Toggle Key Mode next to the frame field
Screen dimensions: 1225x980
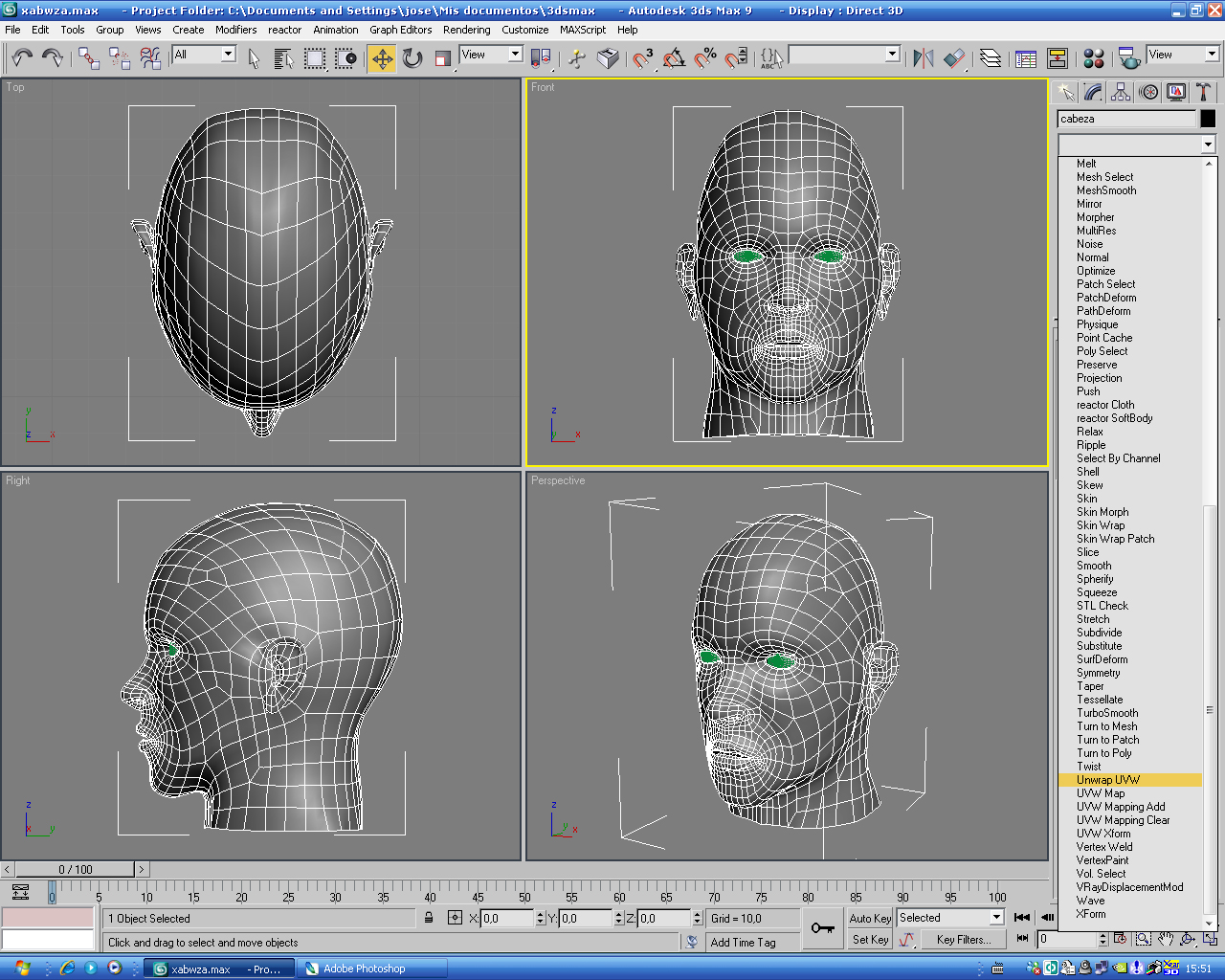coord(1022,939)
